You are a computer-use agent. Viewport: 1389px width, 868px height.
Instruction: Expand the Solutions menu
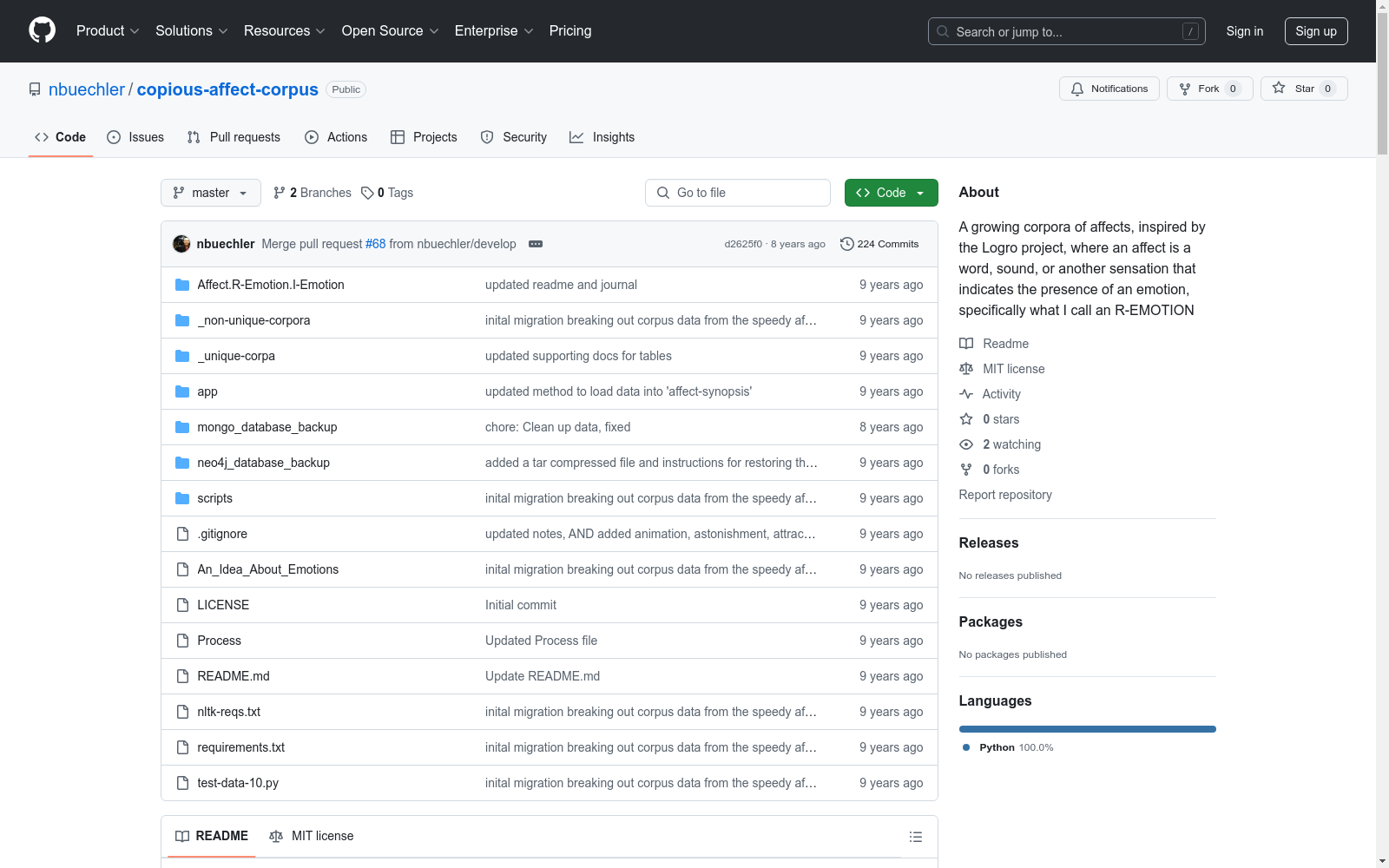(191, 31)
